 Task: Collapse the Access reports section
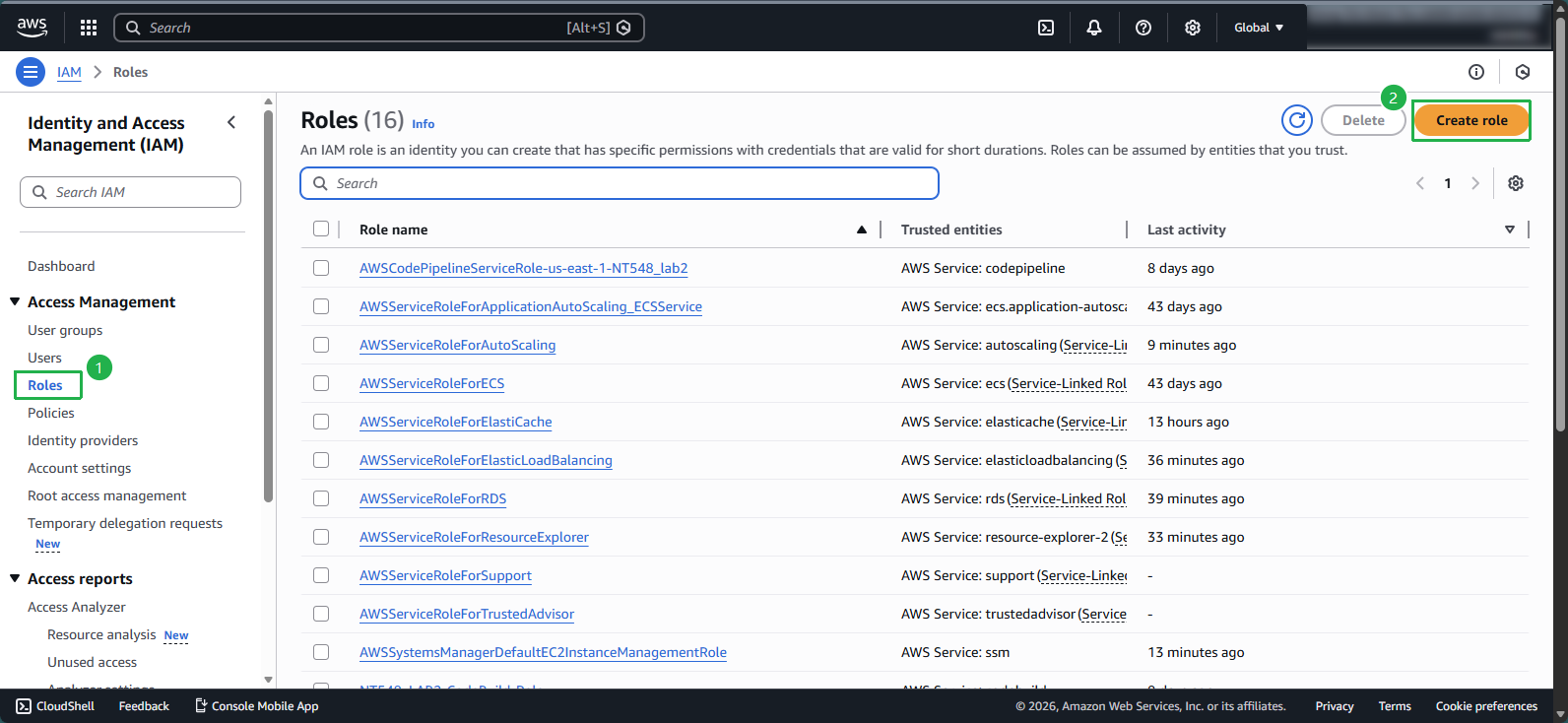point(15,579)
